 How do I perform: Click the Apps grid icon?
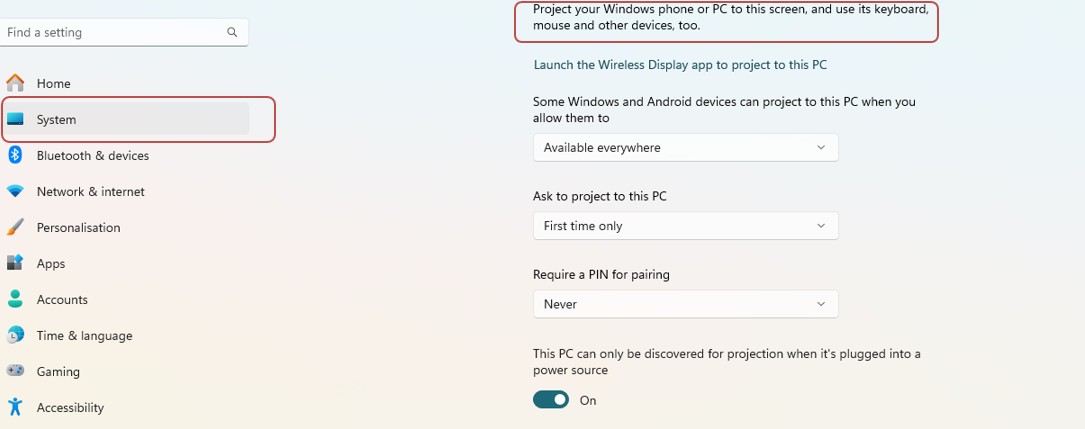(15, 263)
